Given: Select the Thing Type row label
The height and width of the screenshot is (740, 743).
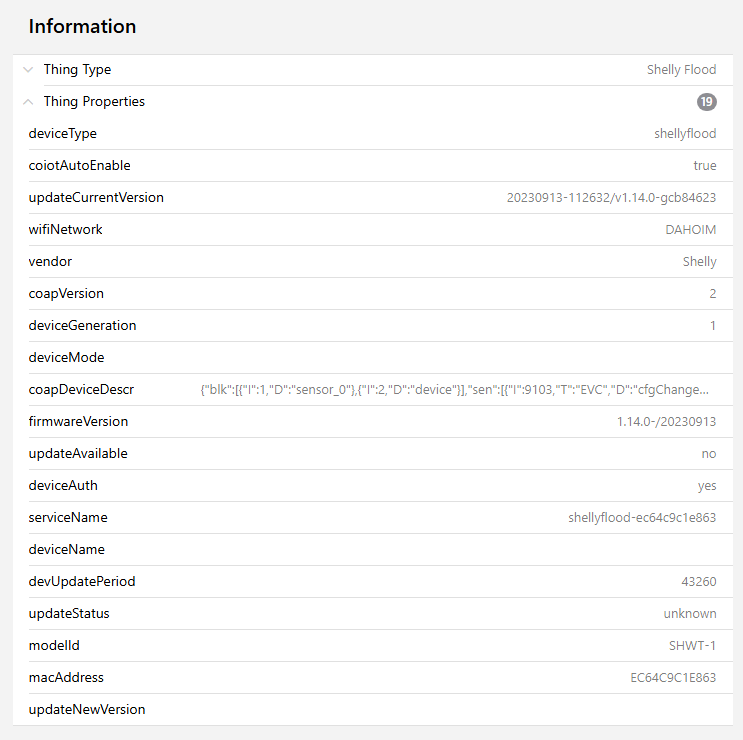Looking at the screenshot, I should click(77, 70).
